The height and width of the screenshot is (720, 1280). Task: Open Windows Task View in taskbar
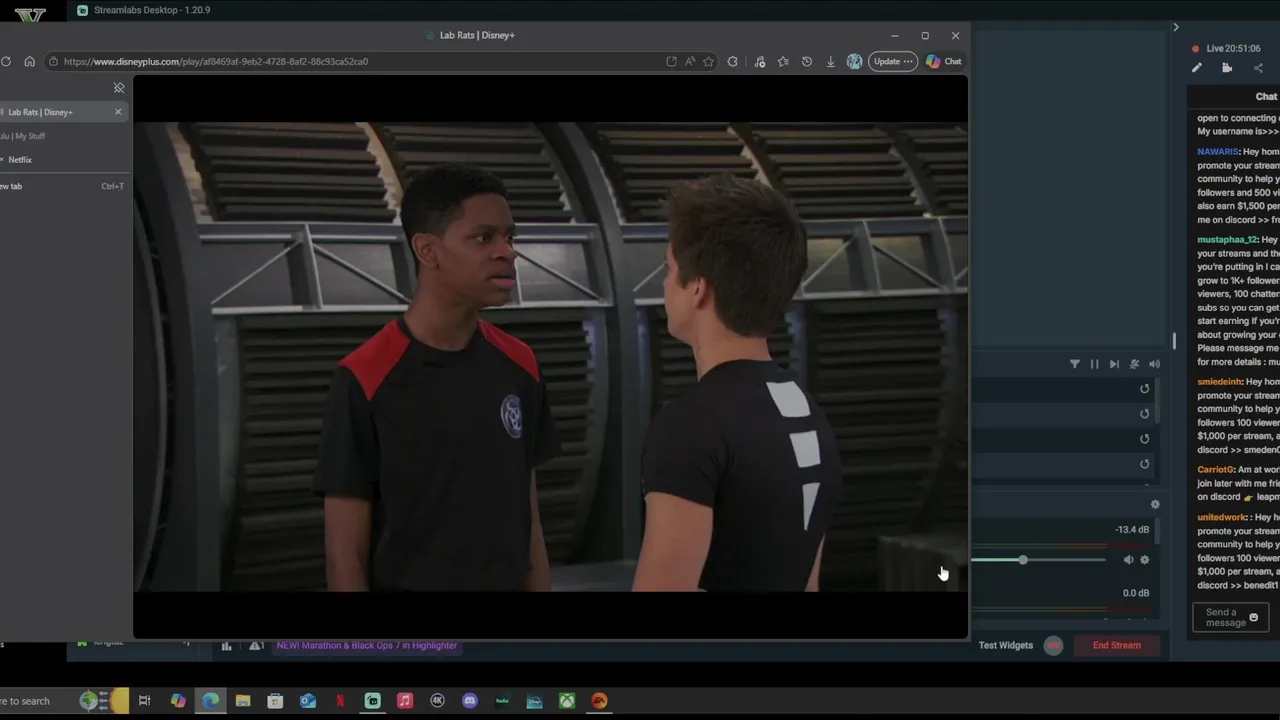145,701
